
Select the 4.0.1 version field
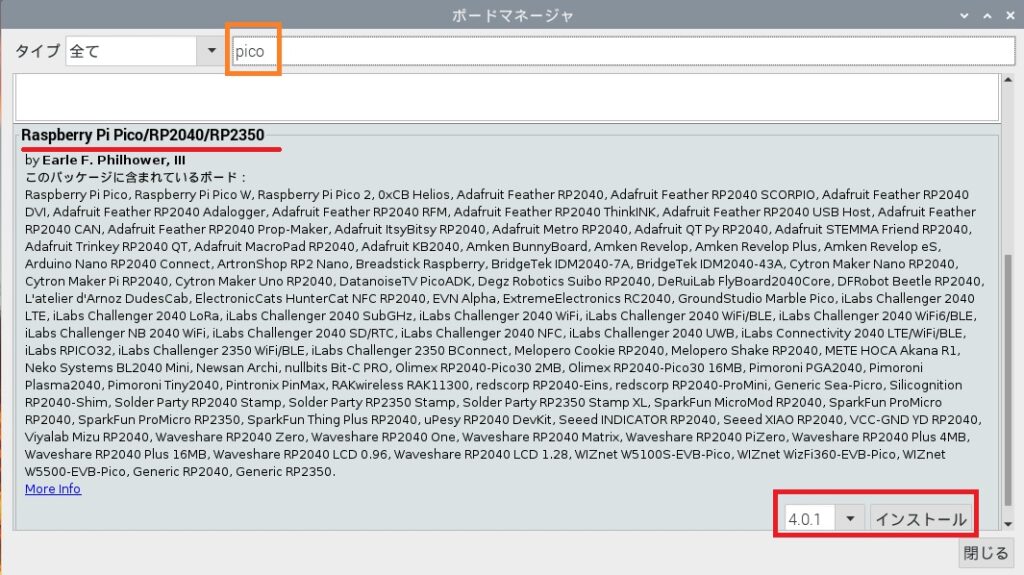coord(808,519)
